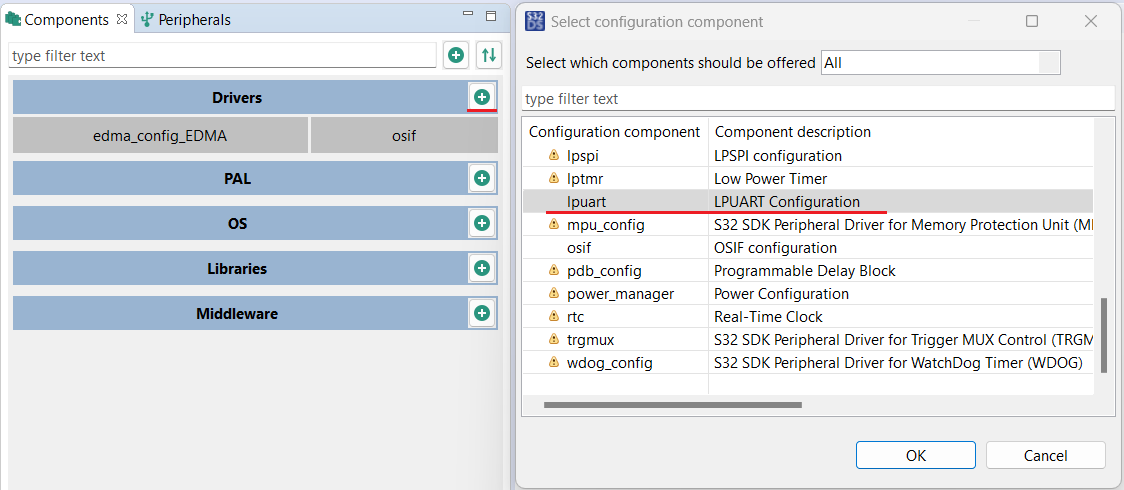Select the pdb_config component row
The image size is (1124, 490).
point(808,271)
